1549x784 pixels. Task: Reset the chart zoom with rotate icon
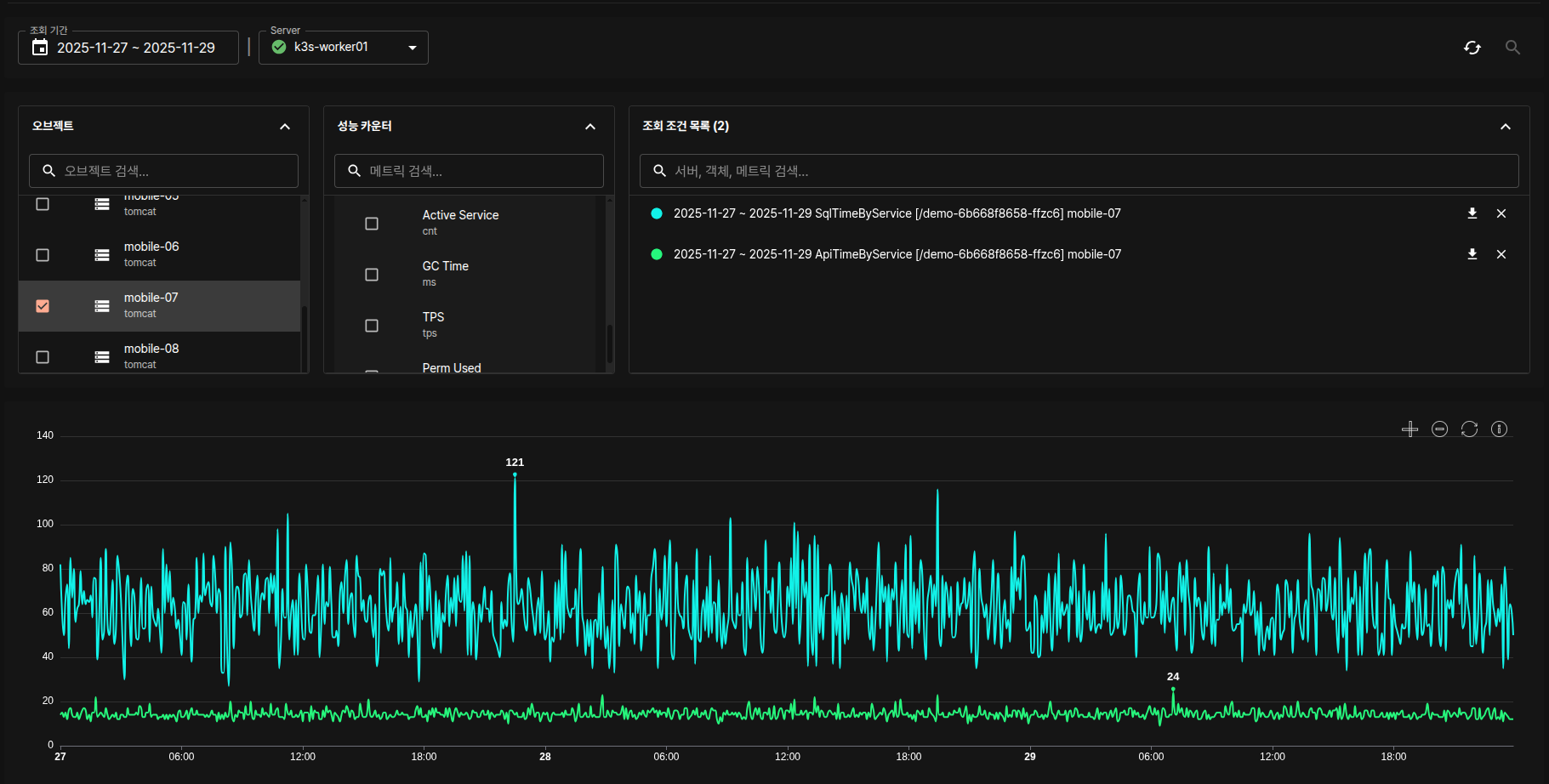pos(1469,429)
